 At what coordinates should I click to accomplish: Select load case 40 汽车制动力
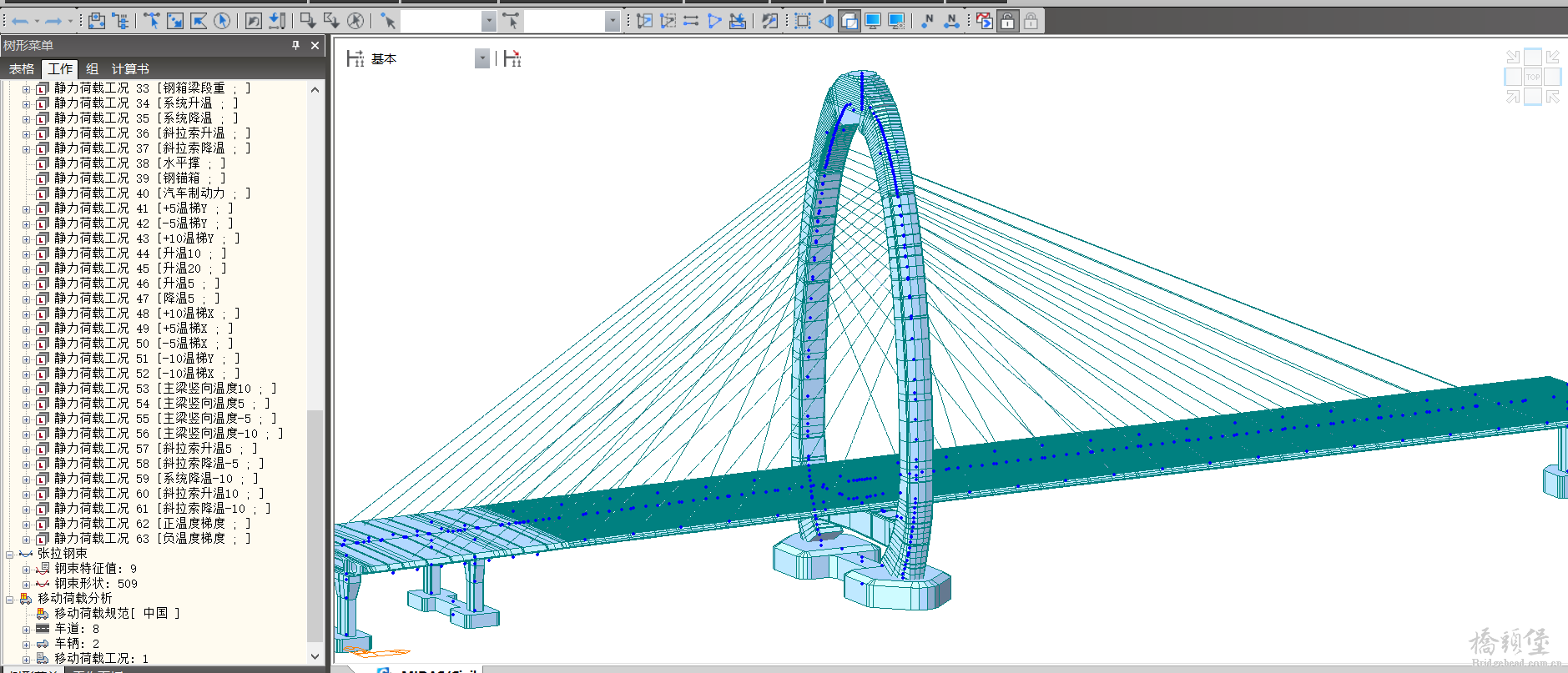[x=152, y=193]
